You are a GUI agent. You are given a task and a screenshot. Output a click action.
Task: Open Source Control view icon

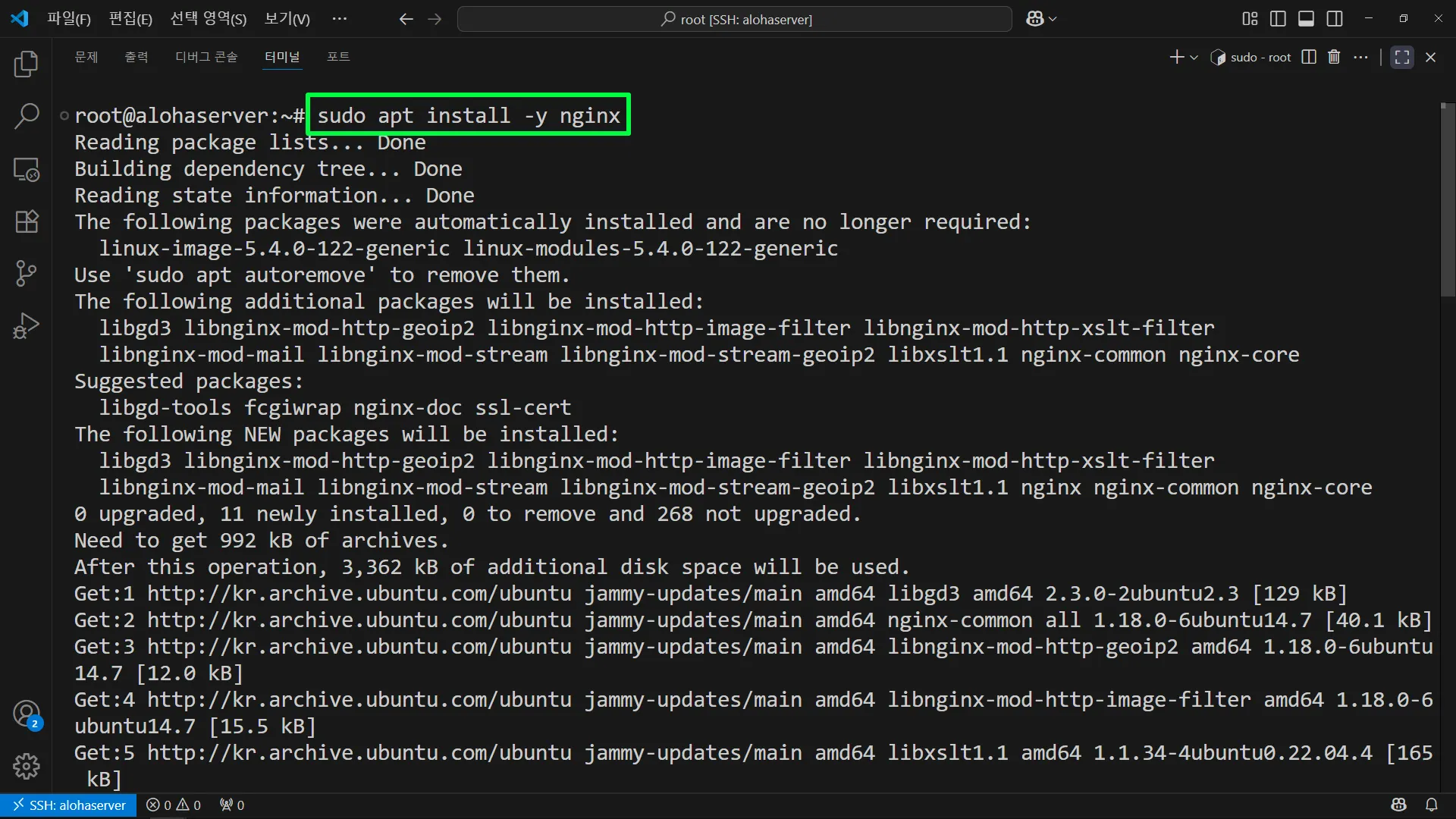coord(27,273)
